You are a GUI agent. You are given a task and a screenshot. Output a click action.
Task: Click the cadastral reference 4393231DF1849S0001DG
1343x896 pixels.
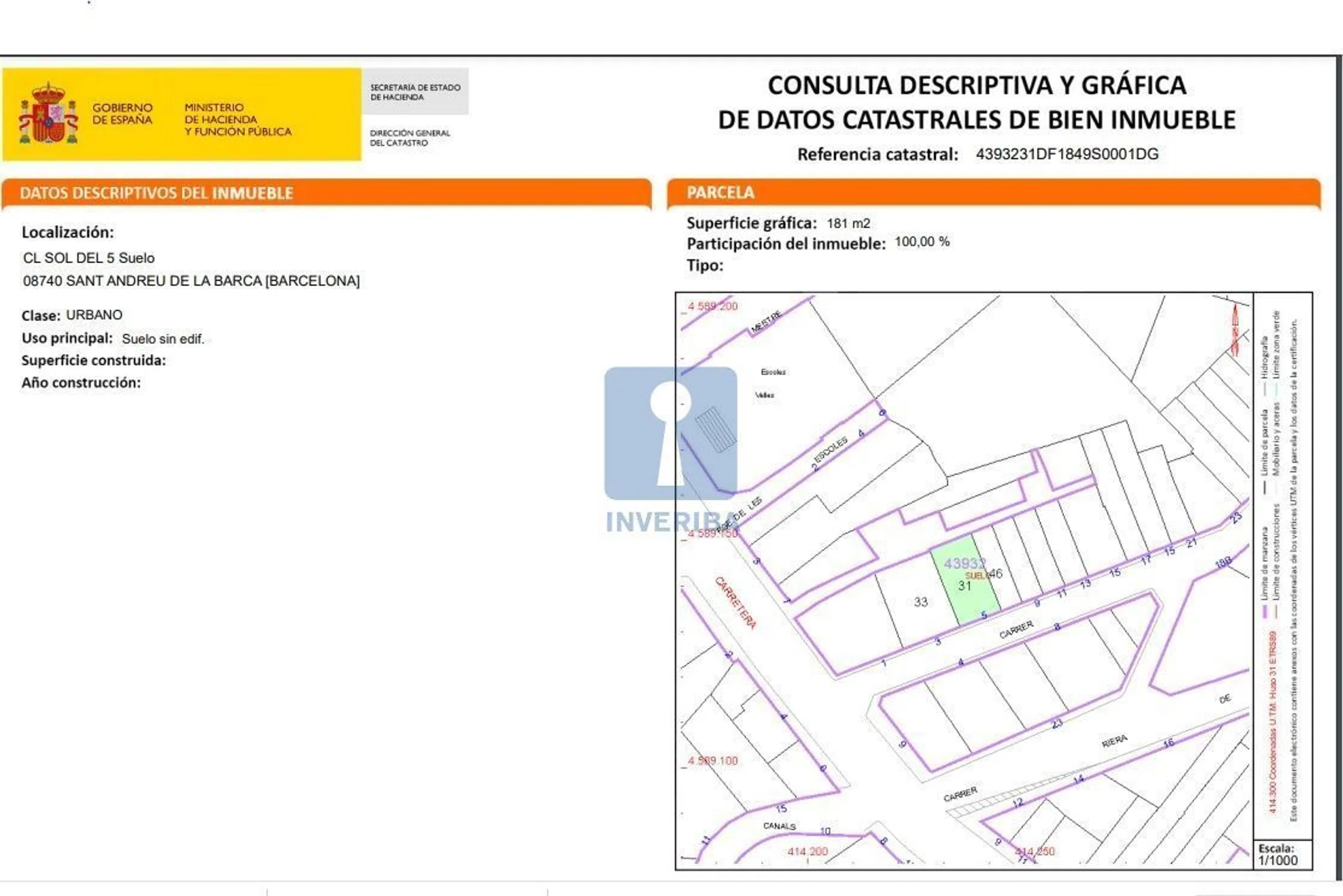[x=1067, y=154]
